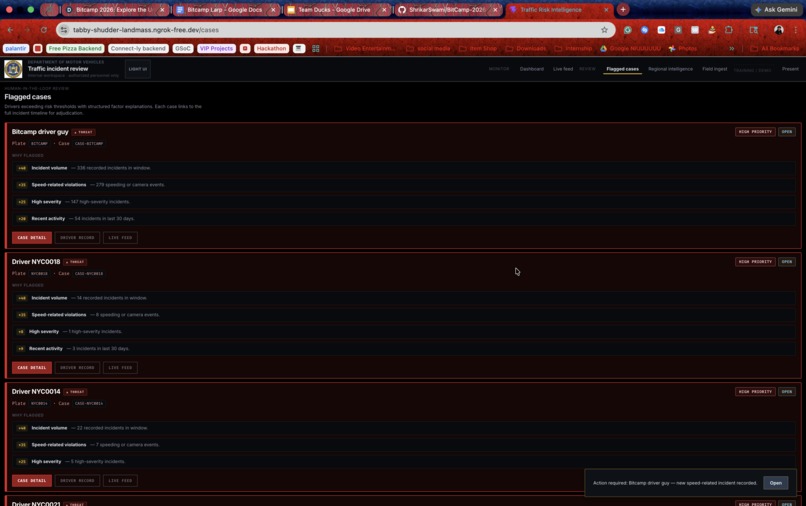Open the Free Pizza Backend bookmark
The width and height of the screenshot is (806, 506).
(75, 48)
